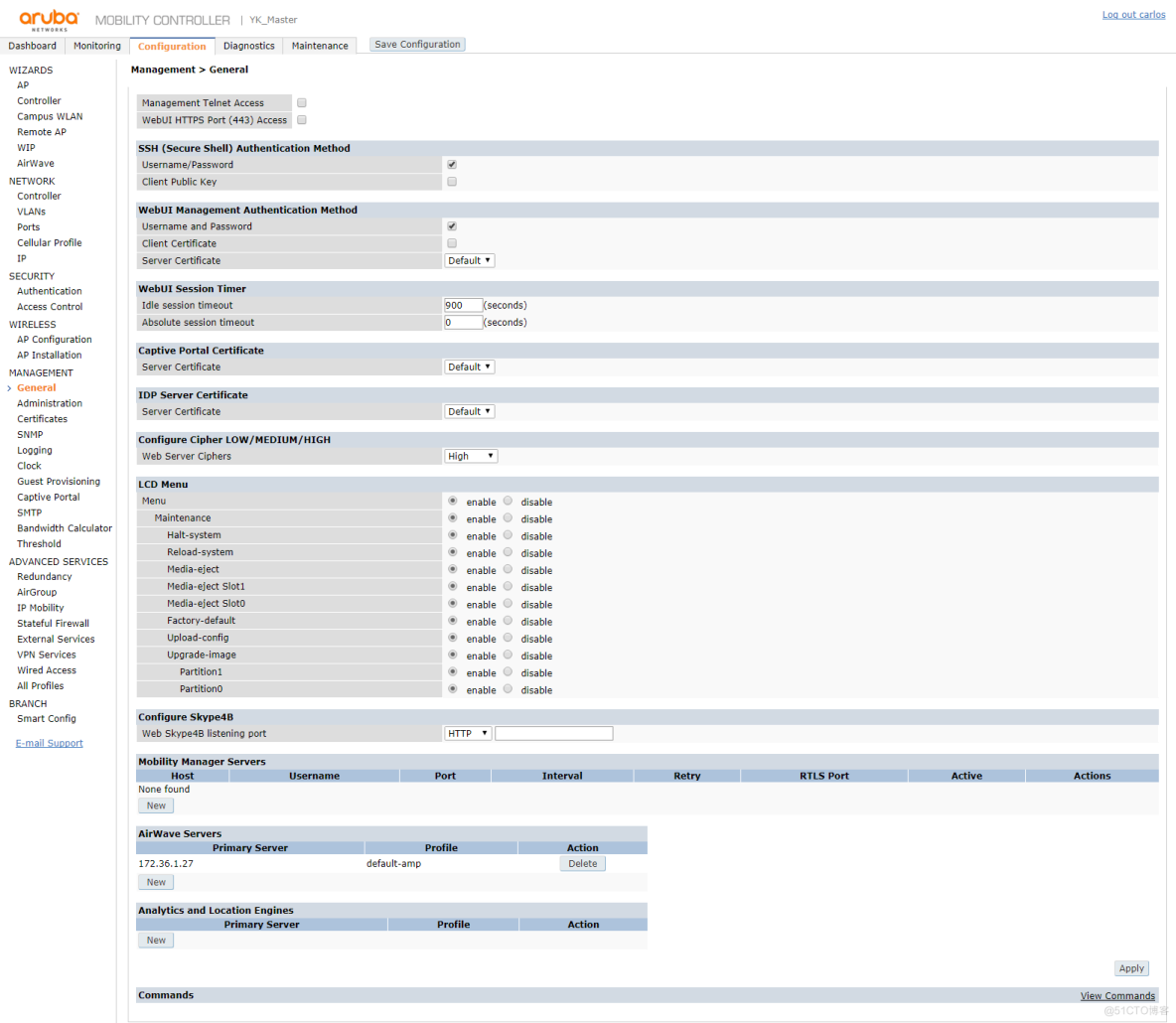Open Skype4B listening port protocol dropdown
Viewport: 1176px width, 1023px height.
pos(468,734)
